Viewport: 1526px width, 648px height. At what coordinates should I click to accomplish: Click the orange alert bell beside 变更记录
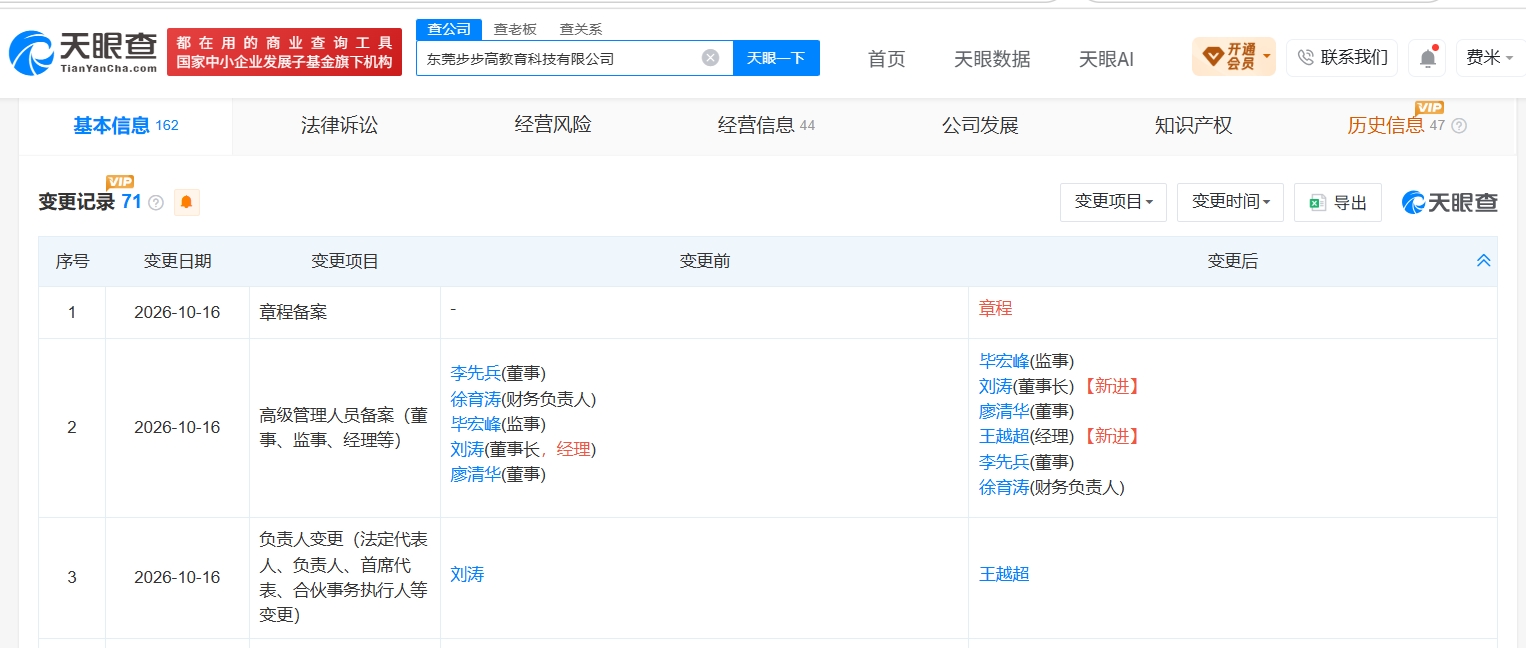187,202
